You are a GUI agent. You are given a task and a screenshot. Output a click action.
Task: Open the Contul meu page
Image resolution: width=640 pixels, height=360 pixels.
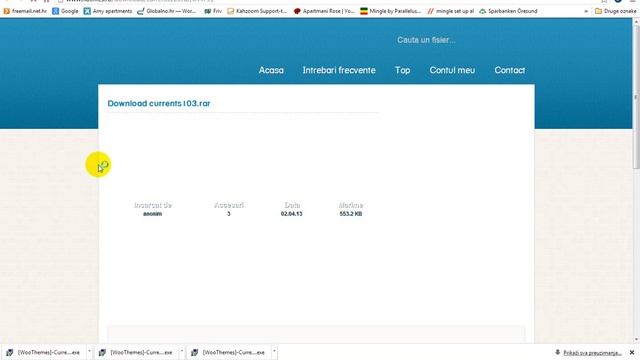coord(452,70)
